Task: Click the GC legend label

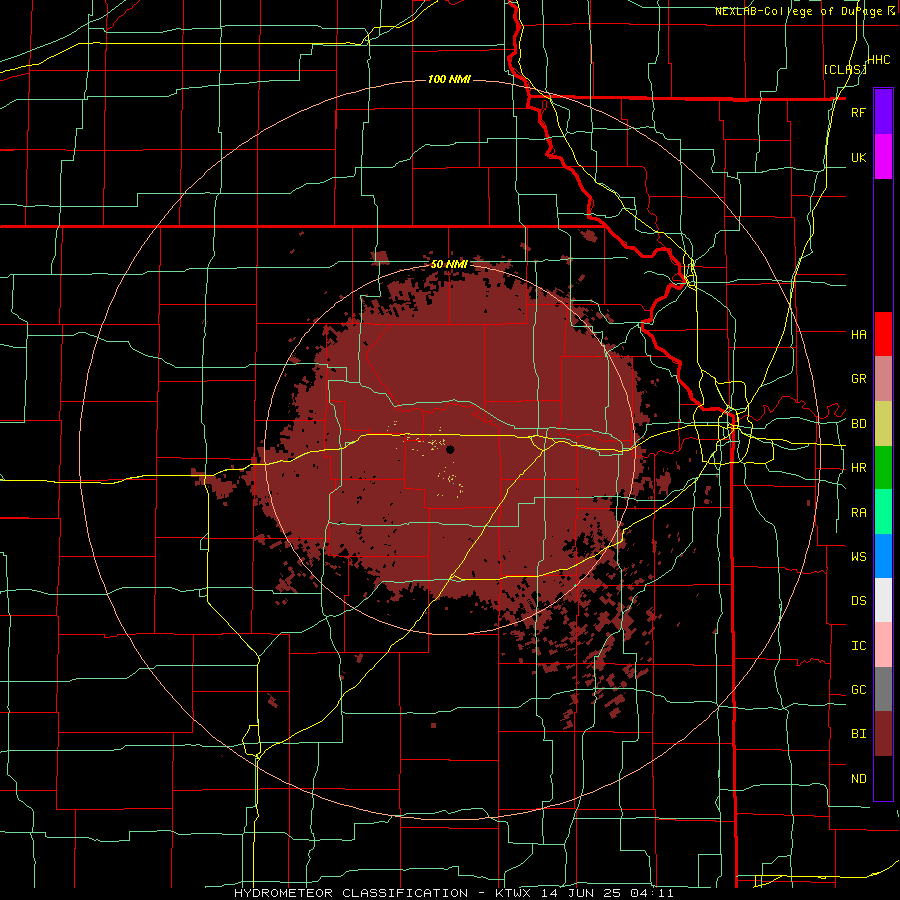Action: coord(858,690)
